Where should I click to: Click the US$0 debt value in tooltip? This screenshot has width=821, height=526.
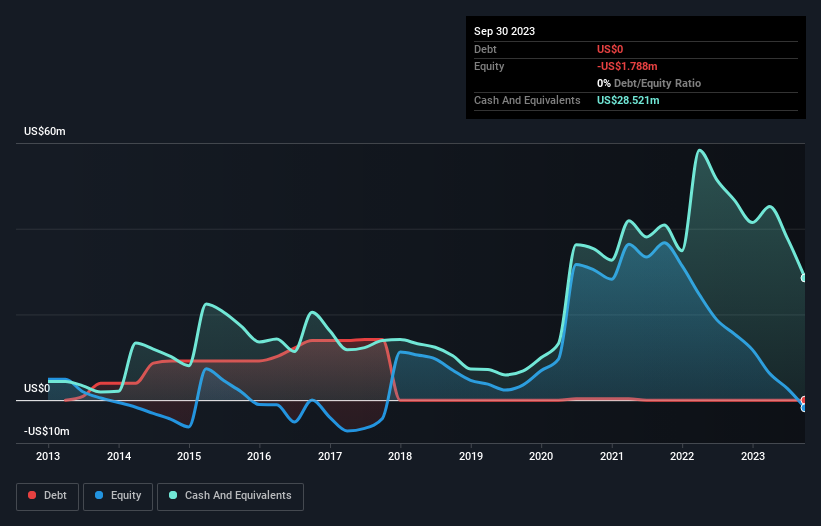(x=610, y=49)
